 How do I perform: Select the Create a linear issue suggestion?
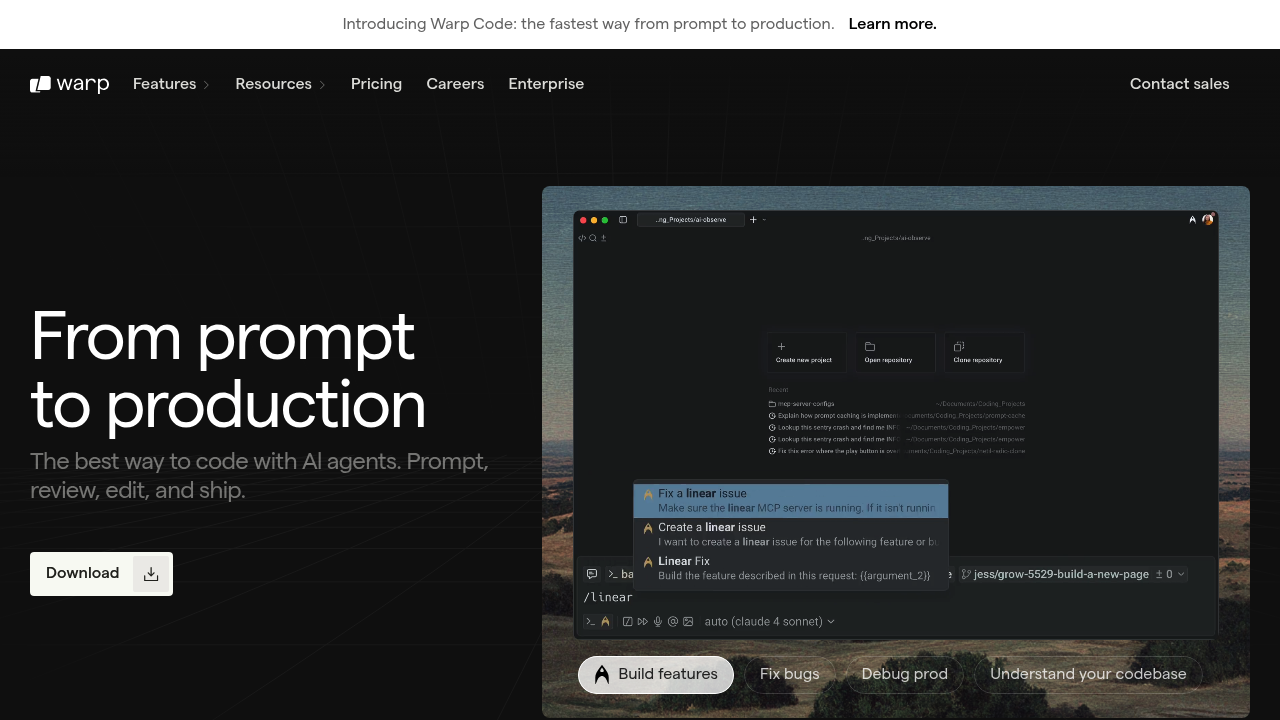coord(790,534)
